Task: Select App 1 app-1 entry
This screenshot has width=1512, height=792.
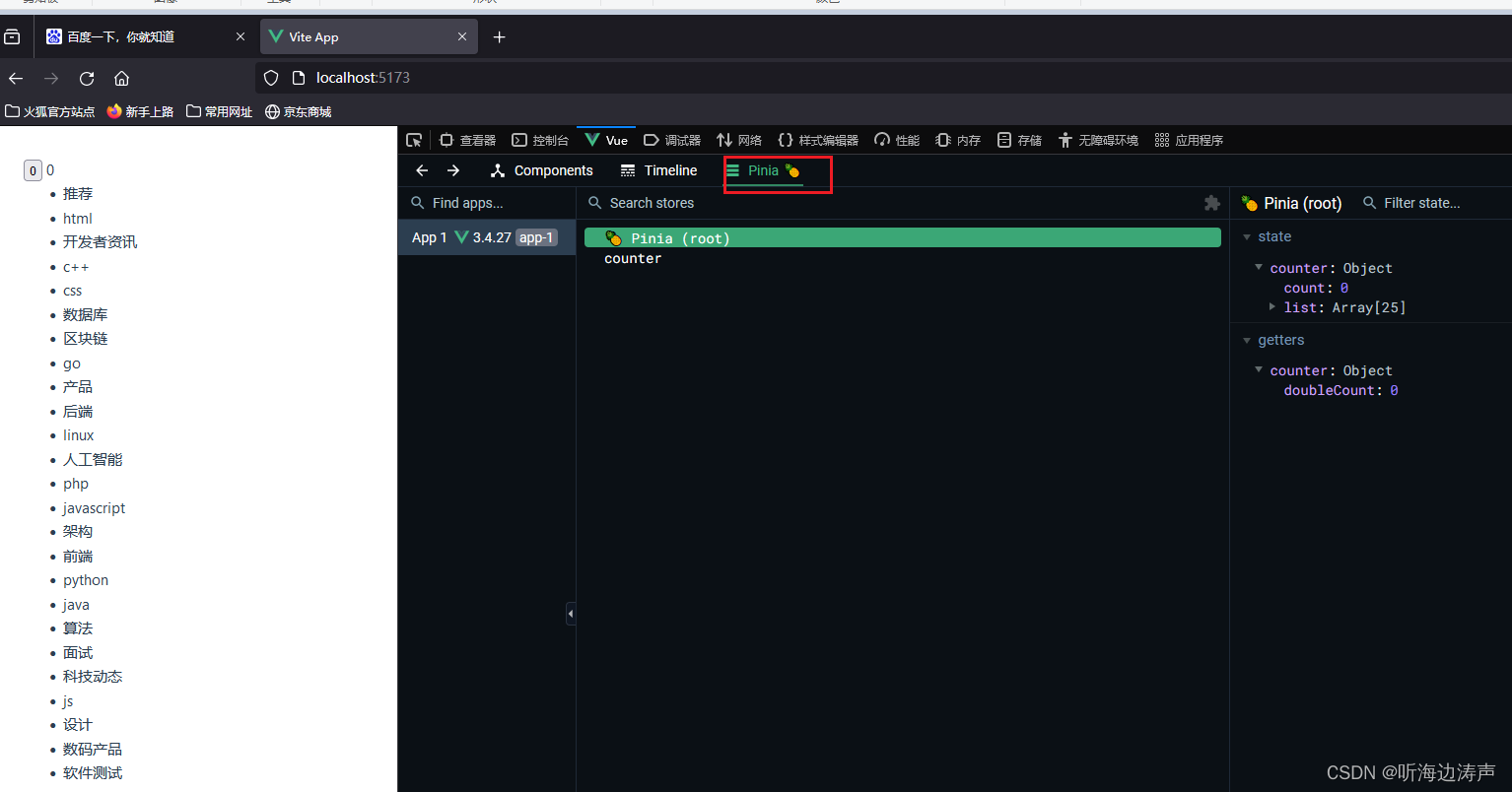Action: pyautogui.click(x=487, y=237)
